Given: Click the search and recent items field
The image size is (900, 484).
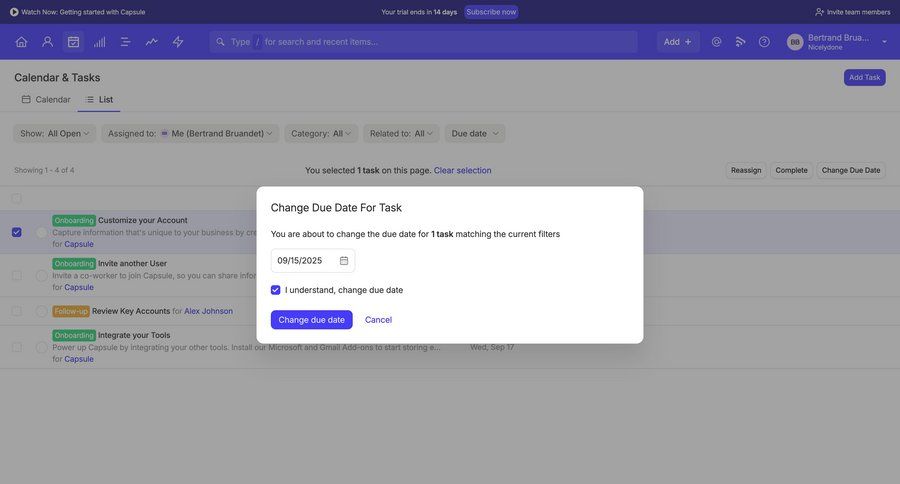Looking at the screenshot, I should click(424, 42).
